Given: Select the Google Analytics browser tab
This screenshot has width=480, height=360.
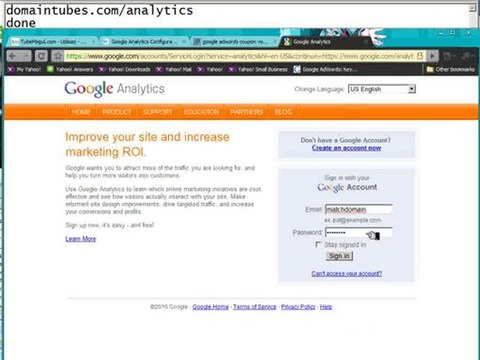Looking at the screenshot, I should [x=325, y=42].
